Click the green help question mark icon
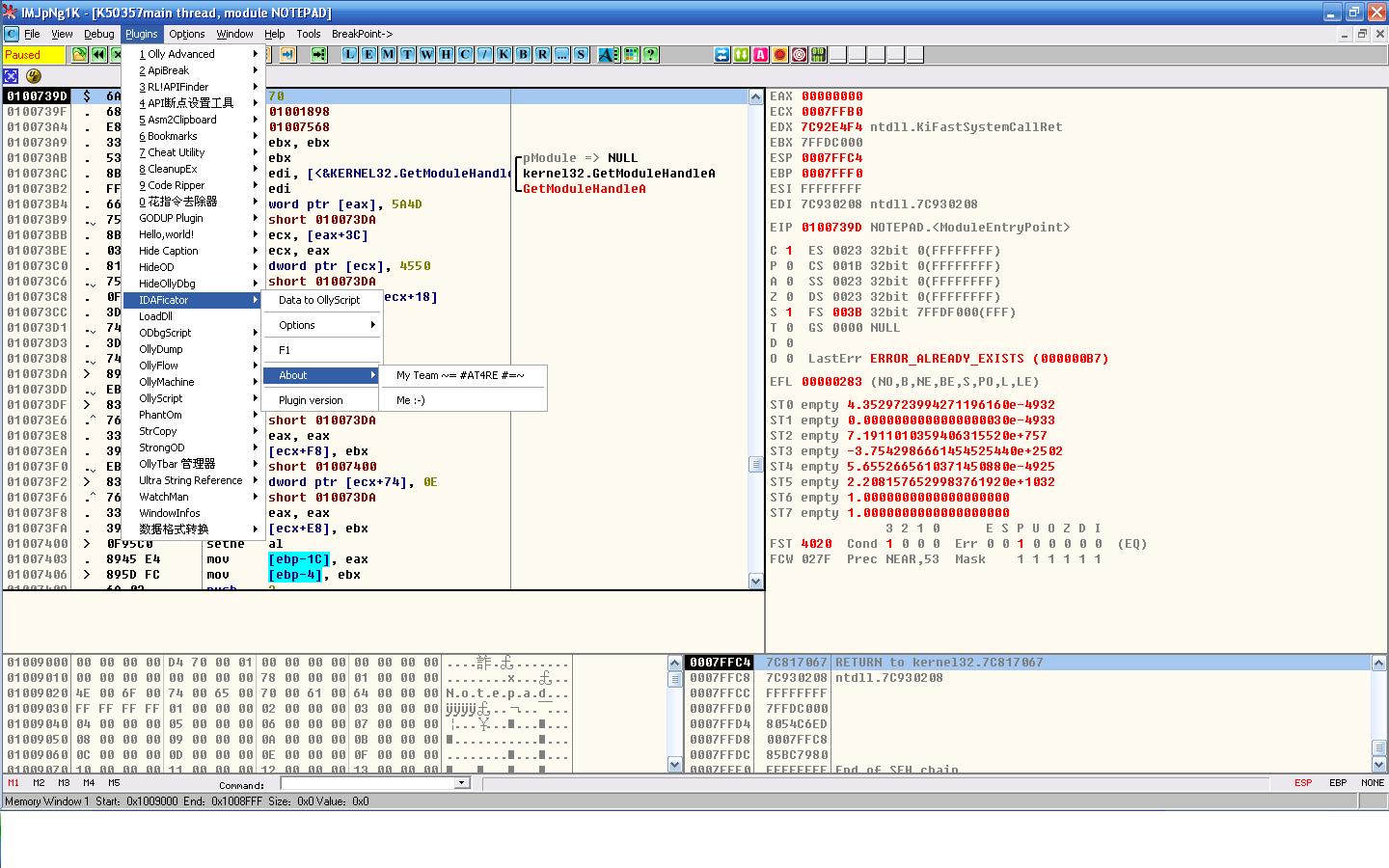 (651, 55)
